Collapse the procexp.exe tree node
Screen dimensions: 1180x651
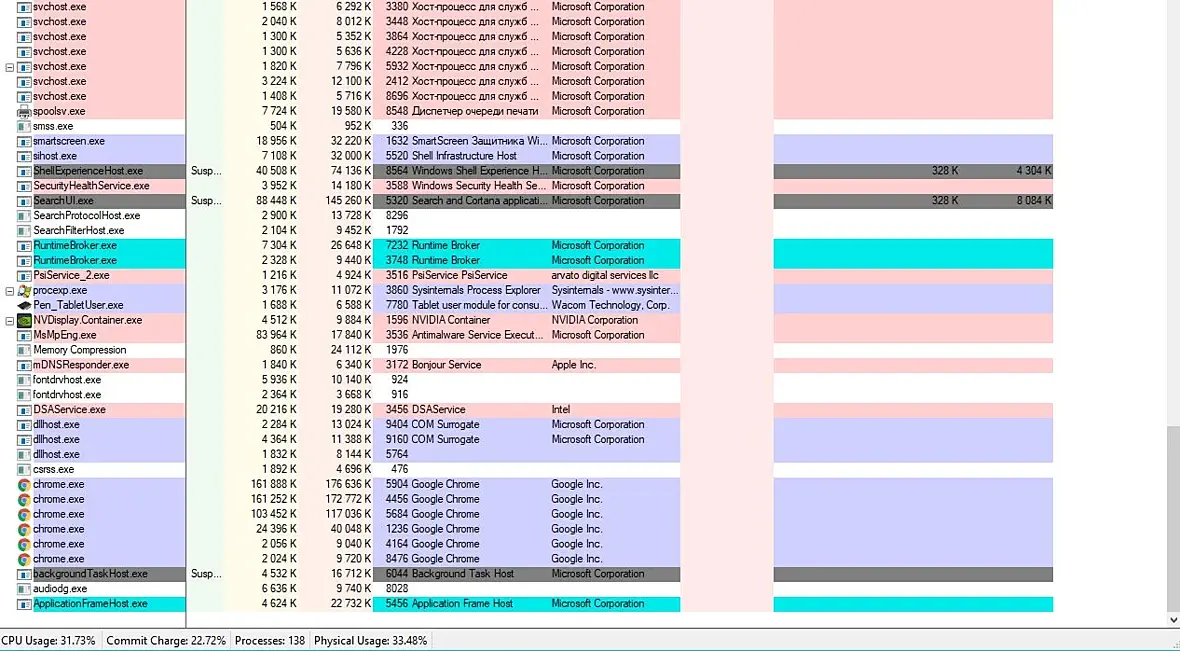point(10,291)
